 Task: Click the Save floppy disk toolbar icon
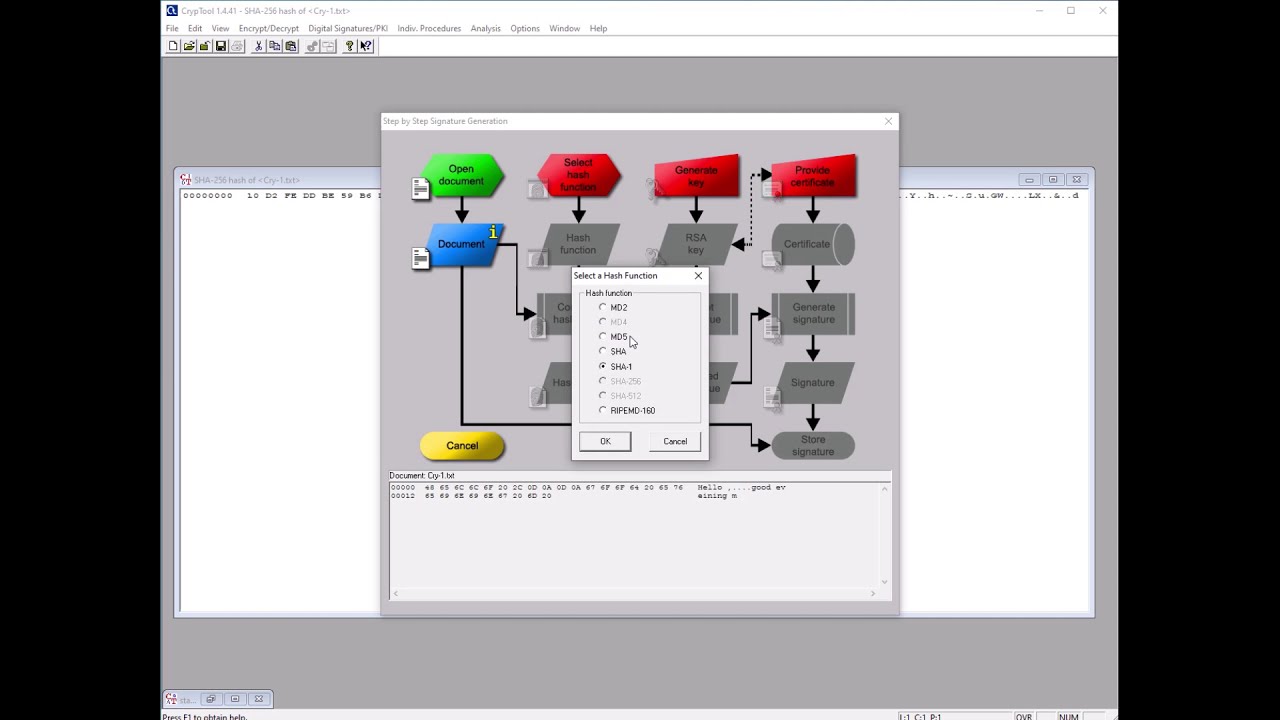tap(221, 46)
